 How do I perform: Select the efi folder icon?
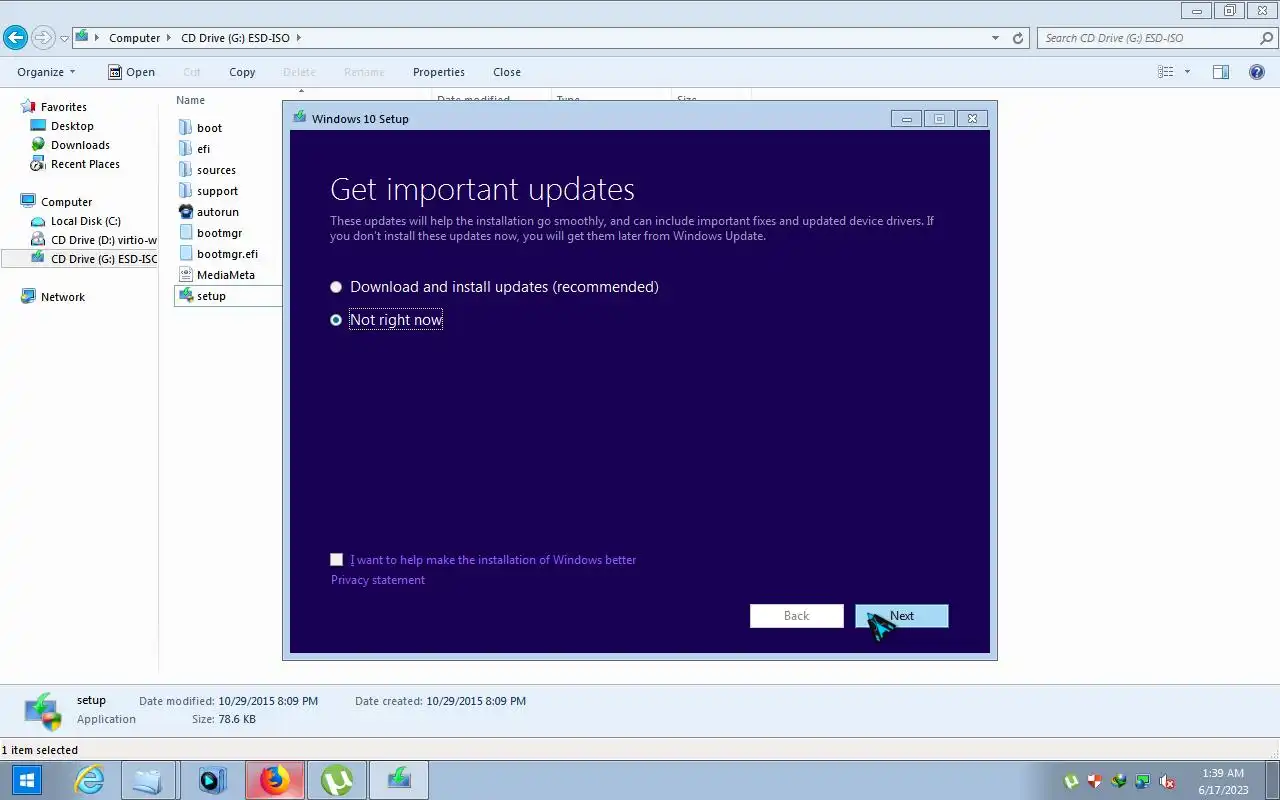185,148
